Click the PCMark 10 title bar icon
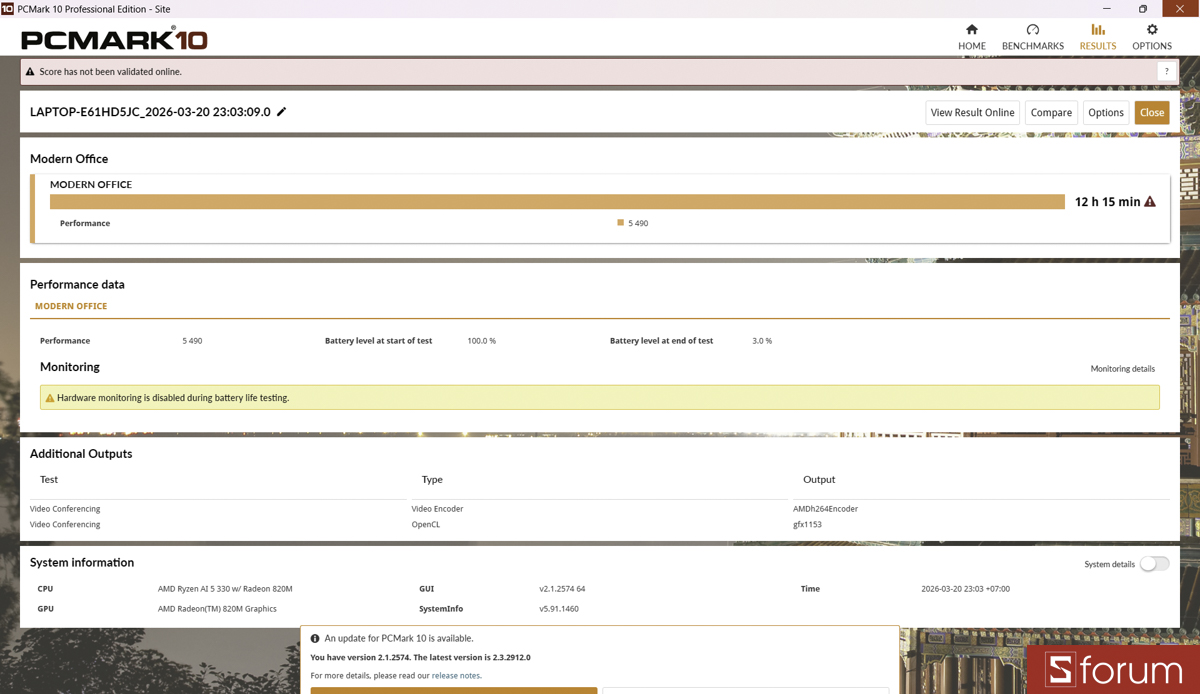This screenshot has height=694, width=1200. [x=7, y=9]
